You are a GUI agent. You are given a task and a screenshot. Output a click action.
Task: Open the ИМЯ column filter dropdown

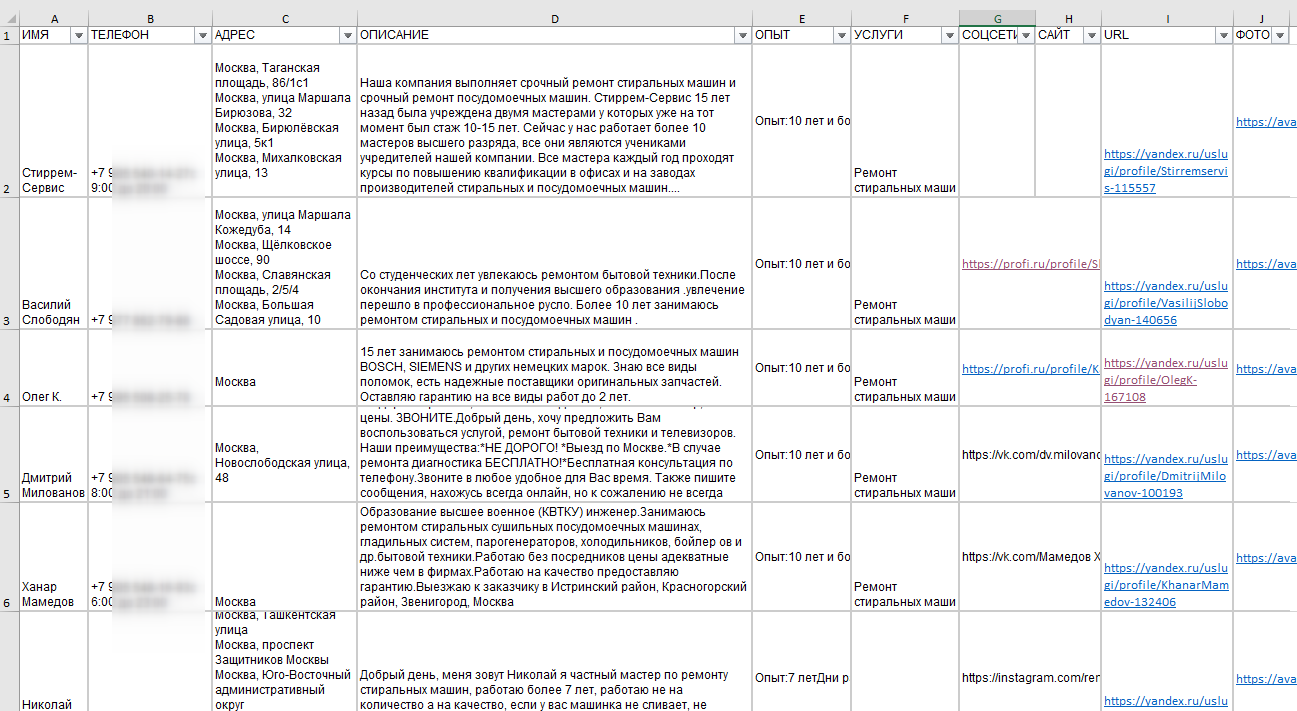click(79, 35)
